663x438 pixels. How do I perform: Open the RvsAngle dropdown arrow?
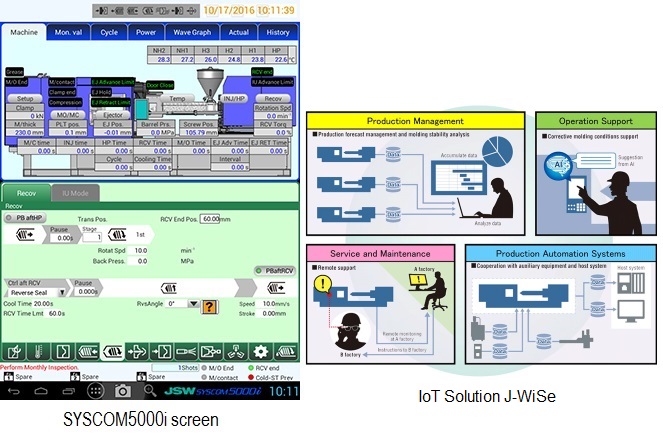tap(193, 304)
